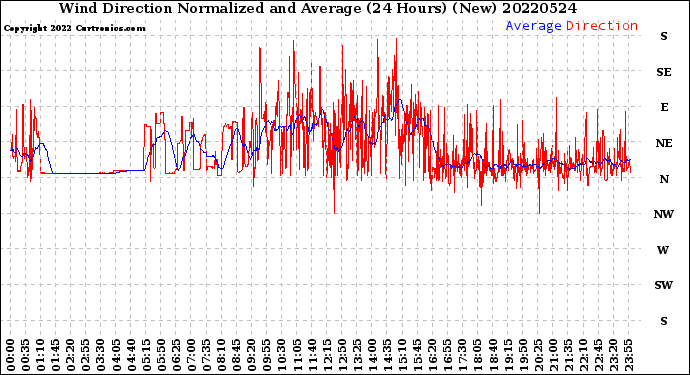This screenshot has height=375, width=690.
Task: Click the 17:30 time axis label
Action: [x=462, y=355]
